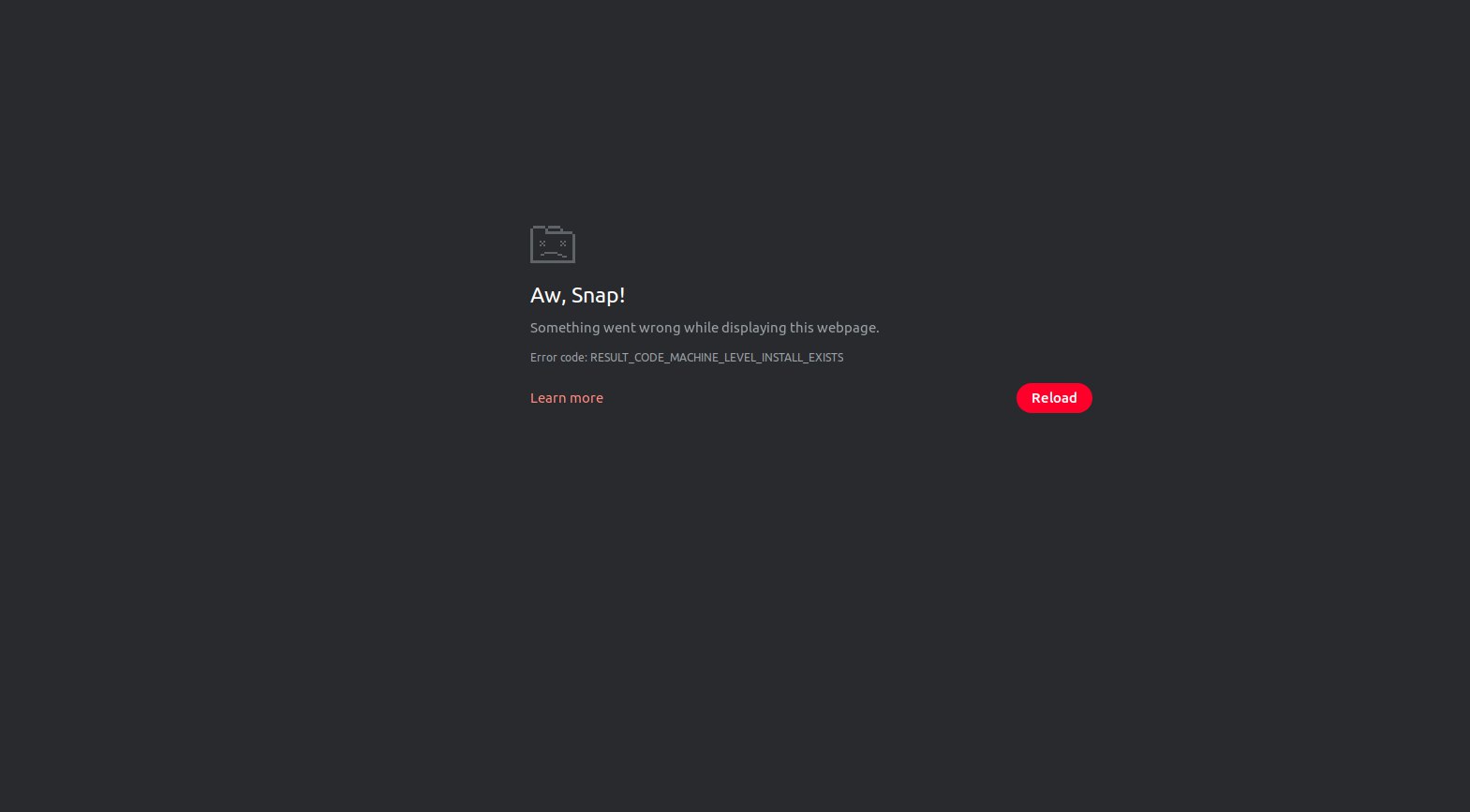Open the Learn more link
Image resolution: width=1470 pixels, height=812 pixels.
[x=567, y=398]
